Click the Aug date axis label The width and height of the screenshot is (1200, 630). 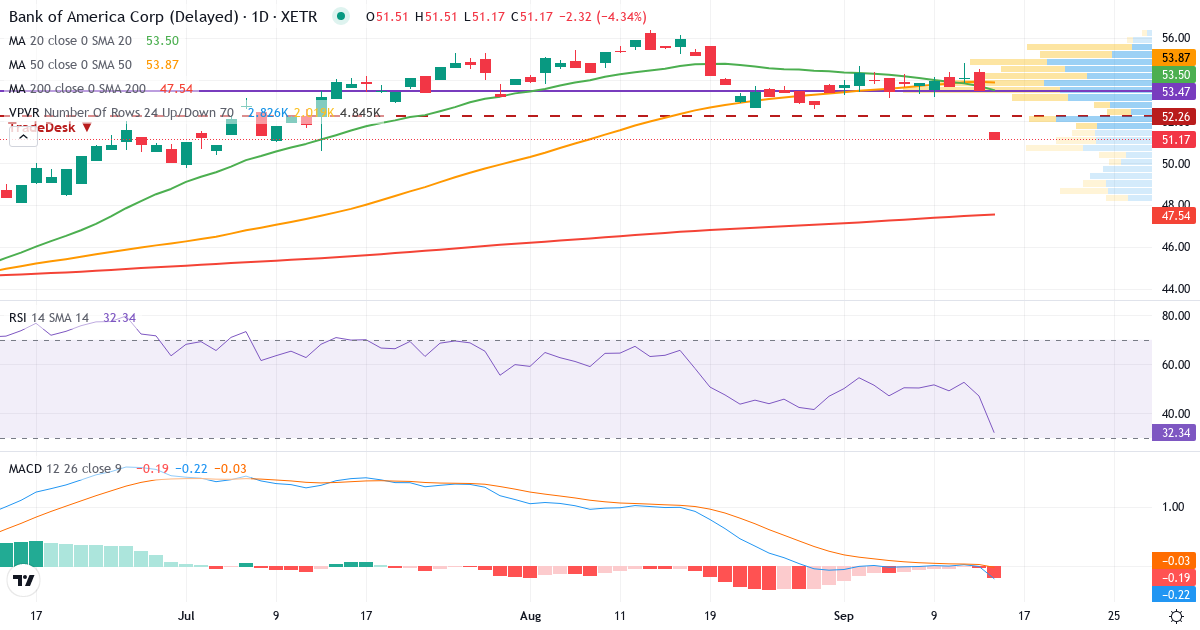[x=531, y=616]
